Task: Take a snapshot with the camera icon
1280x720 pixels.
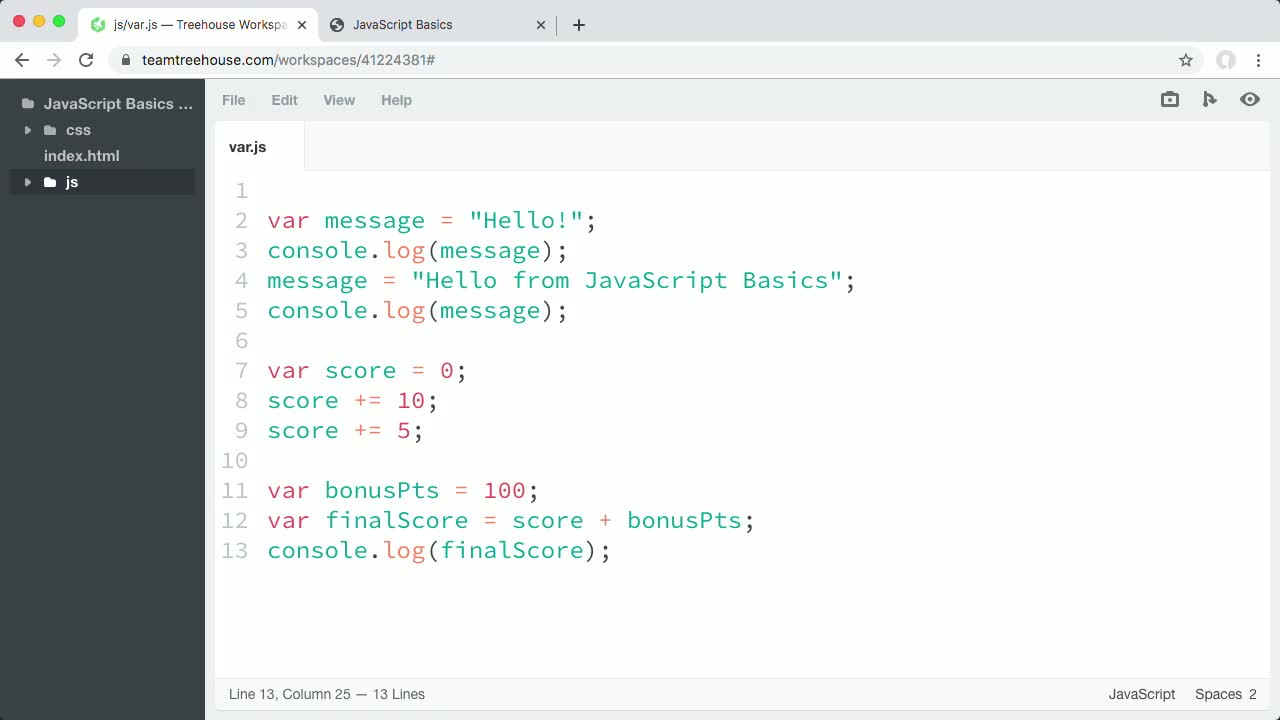Action: [x=1169, y=99]
